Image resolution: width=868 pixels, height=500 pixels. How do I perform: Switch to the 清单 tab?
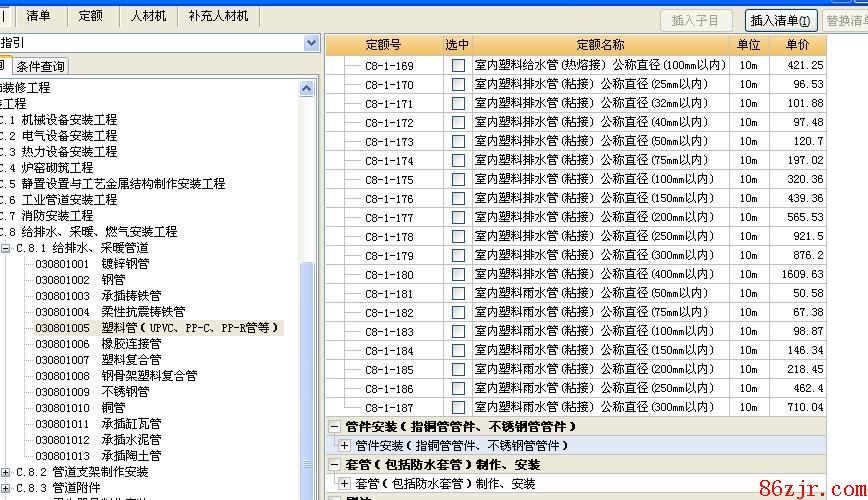[39, 16]
